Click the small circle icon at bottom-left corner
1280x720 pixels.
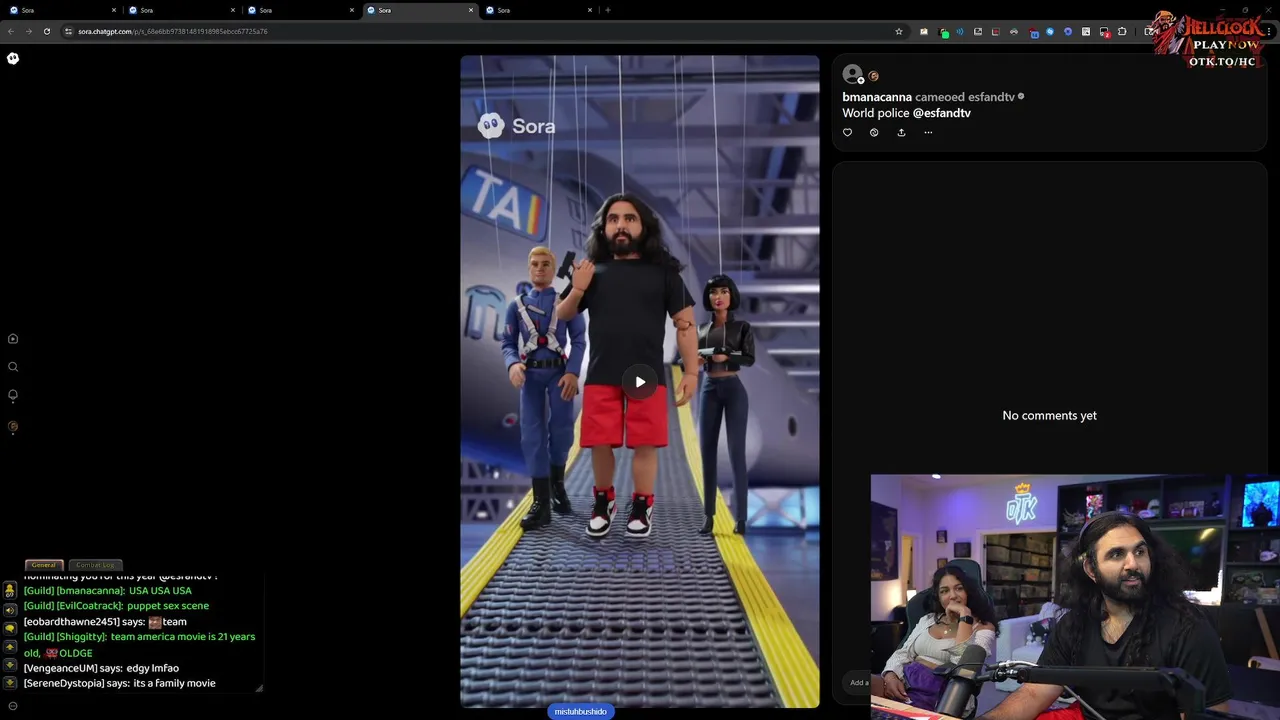point(13,706)
